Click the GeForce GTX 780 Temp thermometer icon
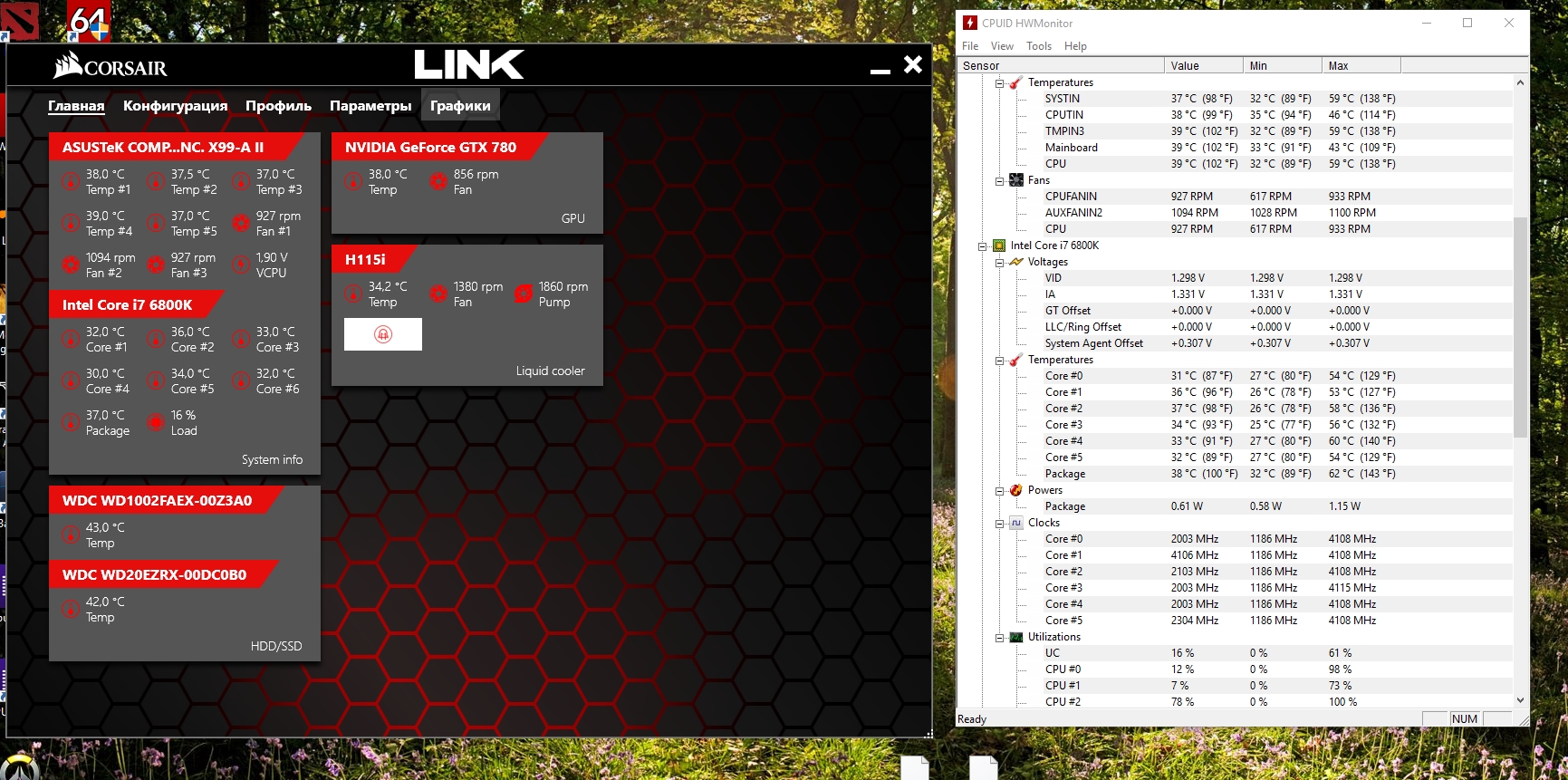Viewport: 1568px width, 780px height. point(353,181)
